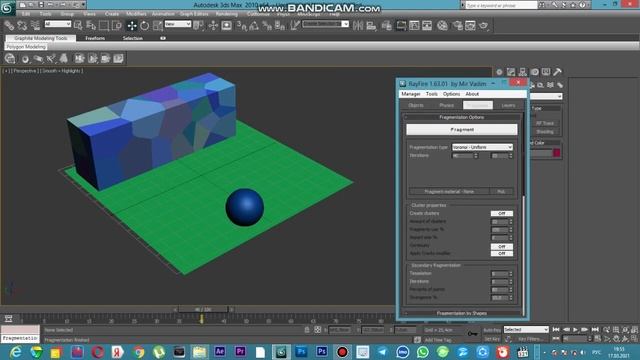Click the Bind to Space Warp icon

coord(36,26)
